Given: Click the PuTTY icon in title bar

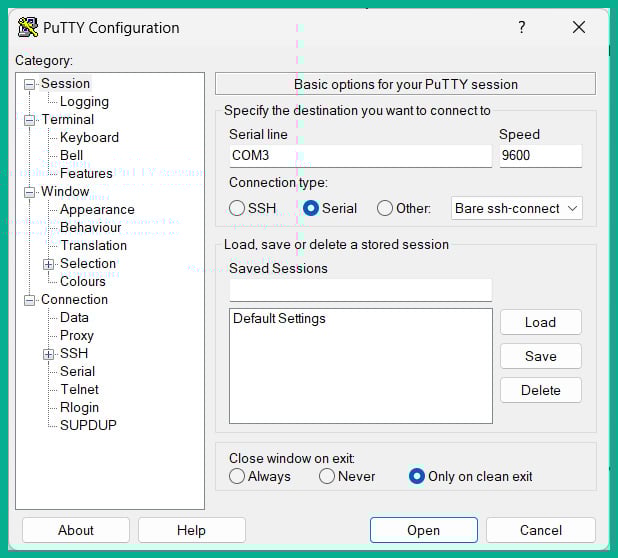Looking at the screenshot, I should click(28, 27).
